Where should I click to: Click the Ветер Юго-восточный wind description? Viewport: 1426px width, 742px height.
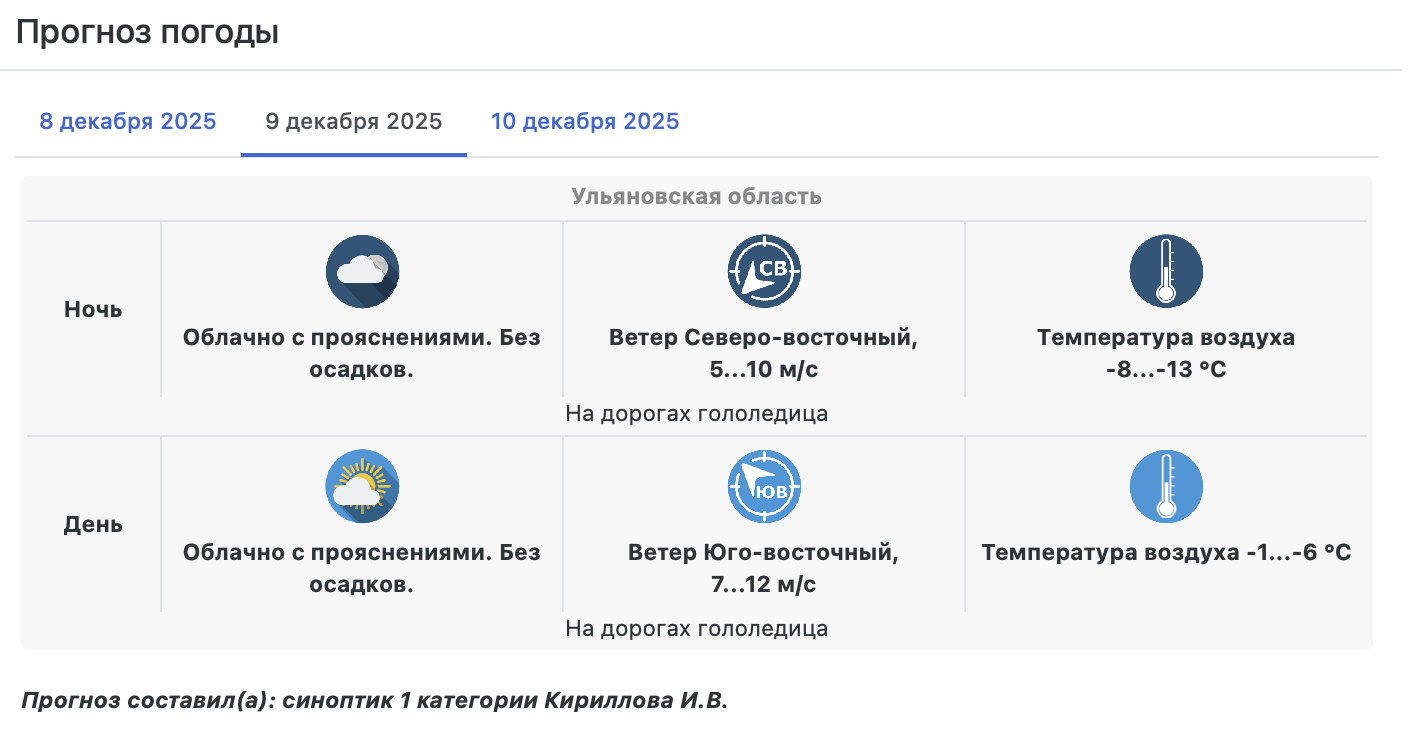[x=763, y=553]
